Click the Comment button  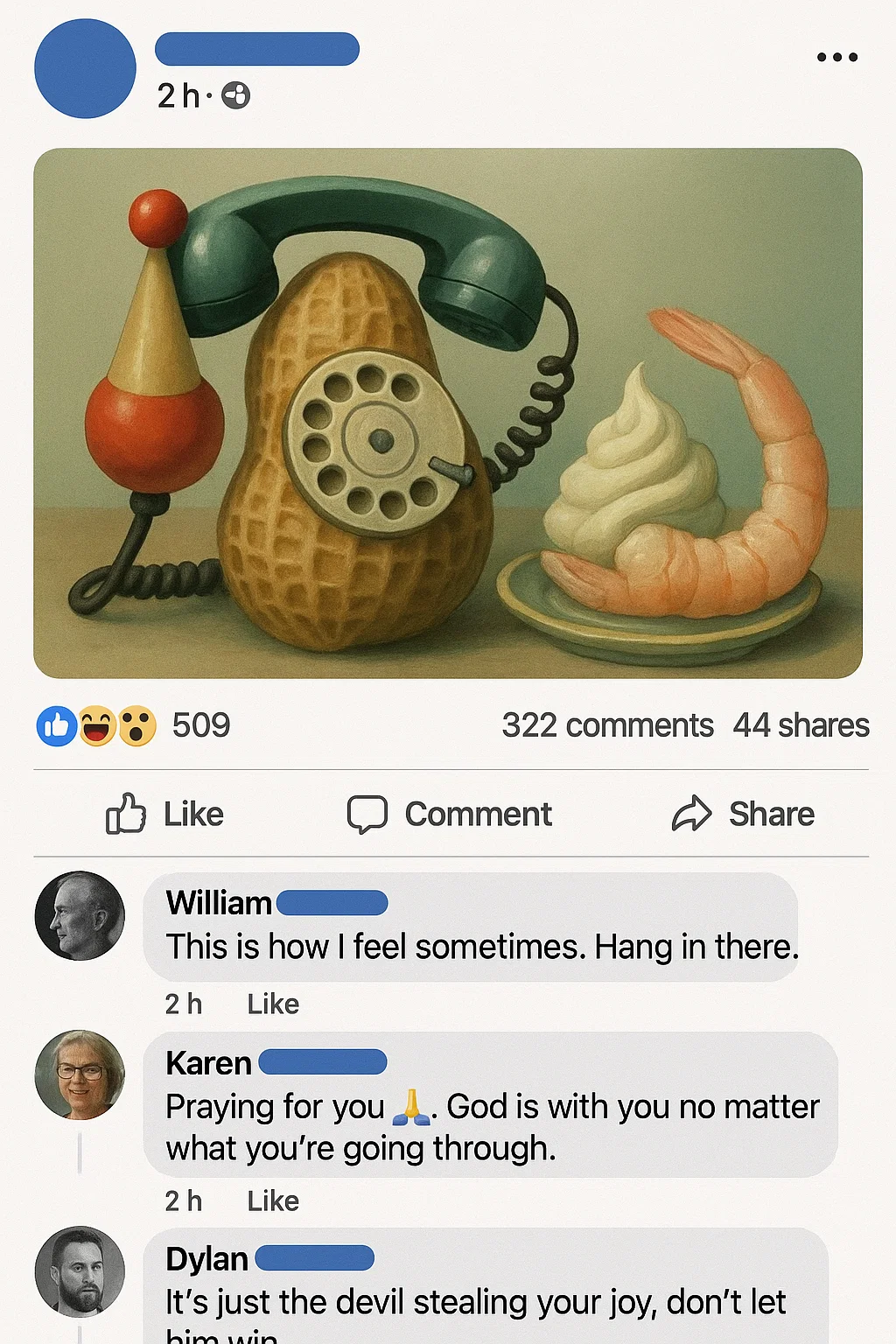tap(449, 814)
